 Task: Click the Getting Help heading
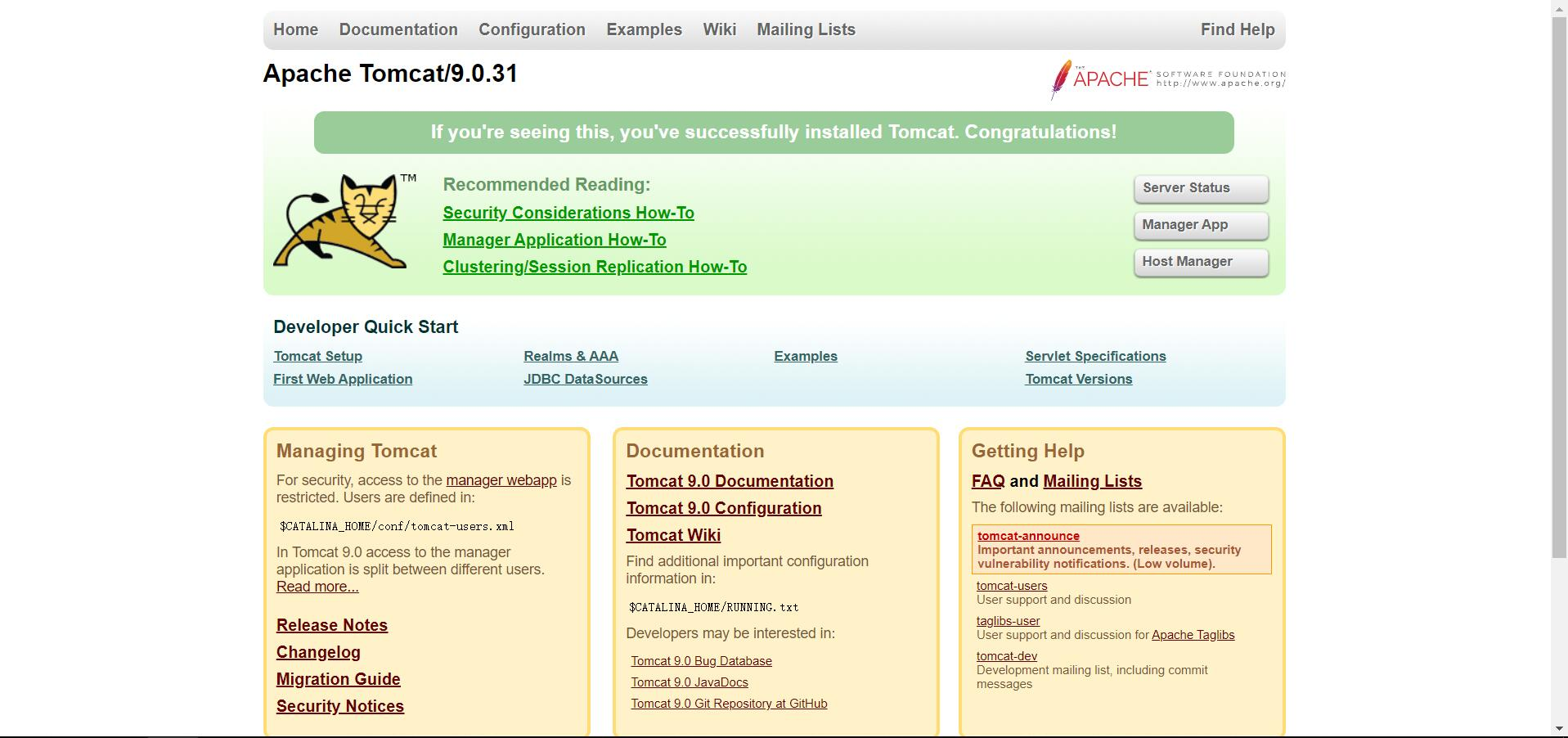pos(1028,451)
